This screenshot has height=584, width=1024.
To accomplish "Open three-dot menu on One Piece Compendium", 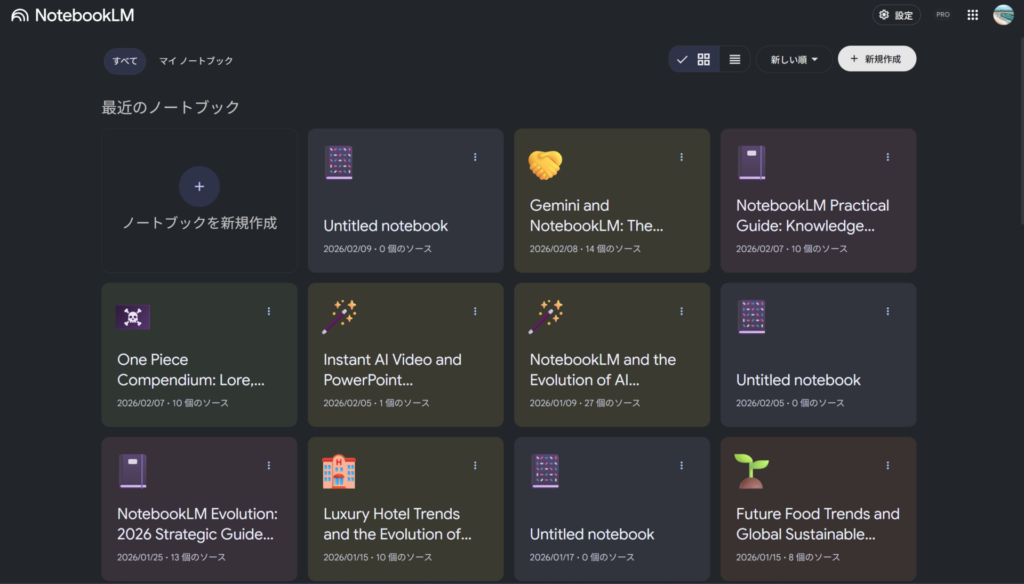I will pos(269,311).
